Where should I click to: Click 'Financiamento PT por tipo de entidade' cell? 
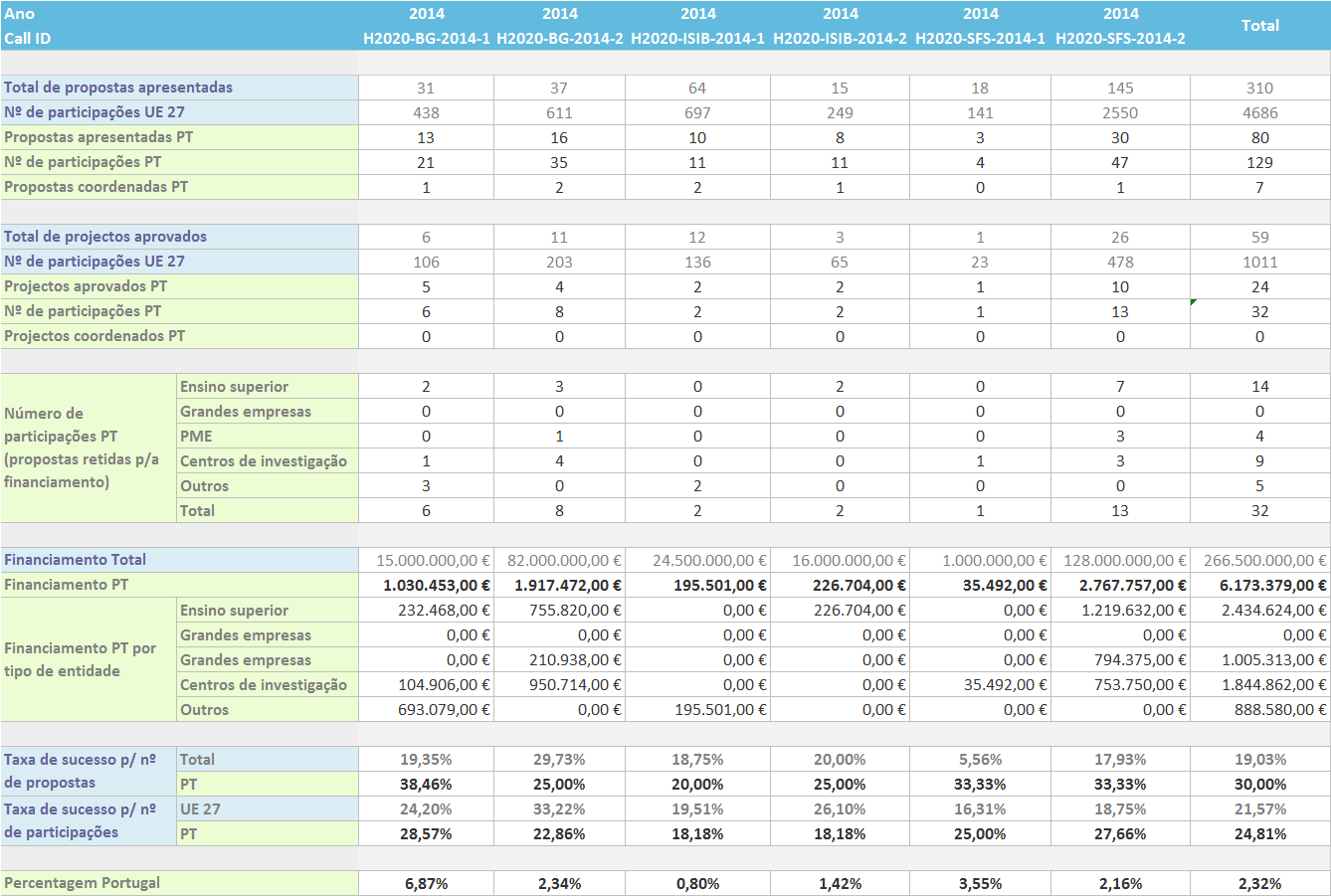point(89,659)
